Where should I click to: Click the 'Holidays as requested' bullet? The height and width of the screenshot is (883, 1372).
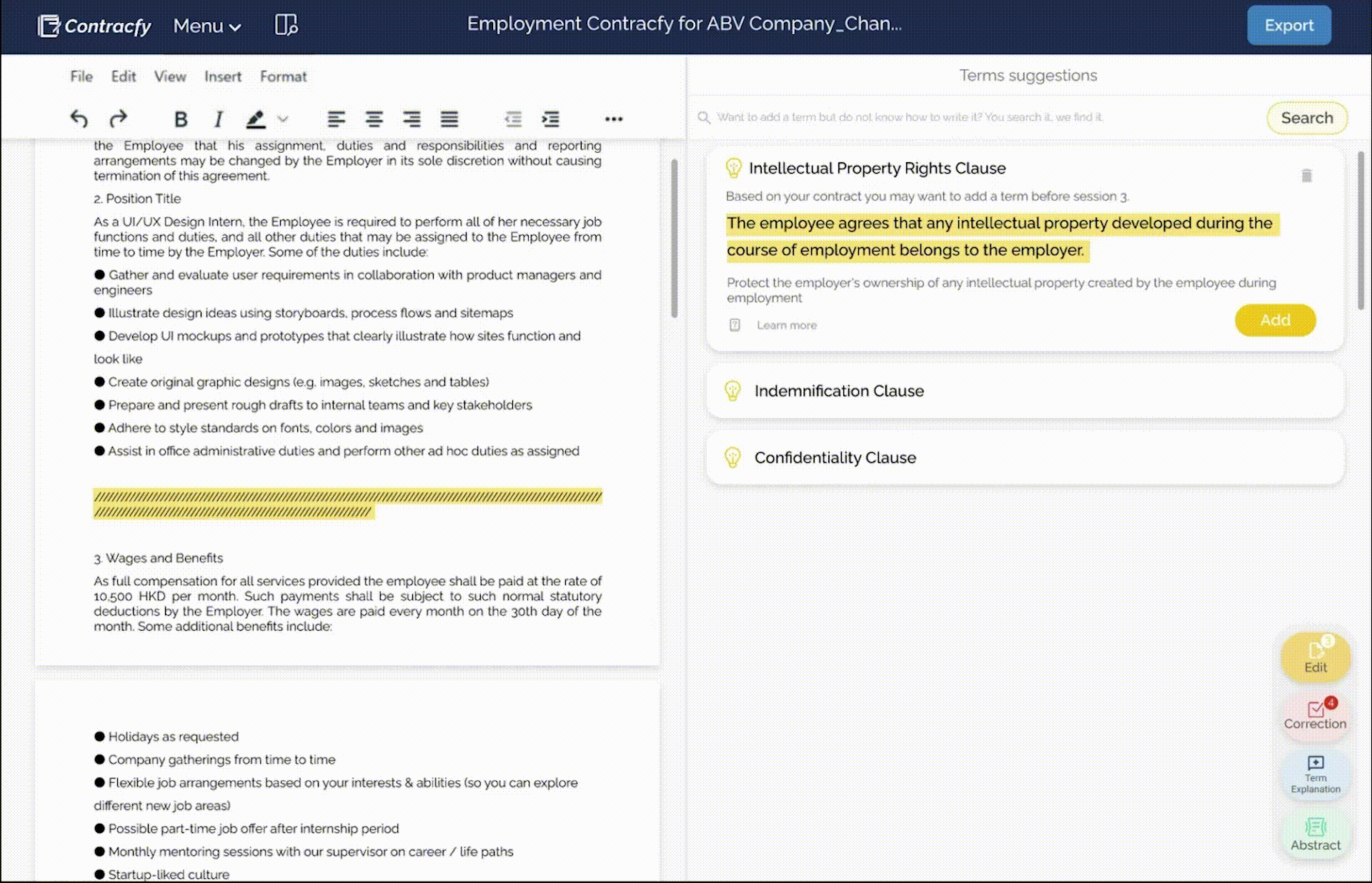(x=166, y=737)
